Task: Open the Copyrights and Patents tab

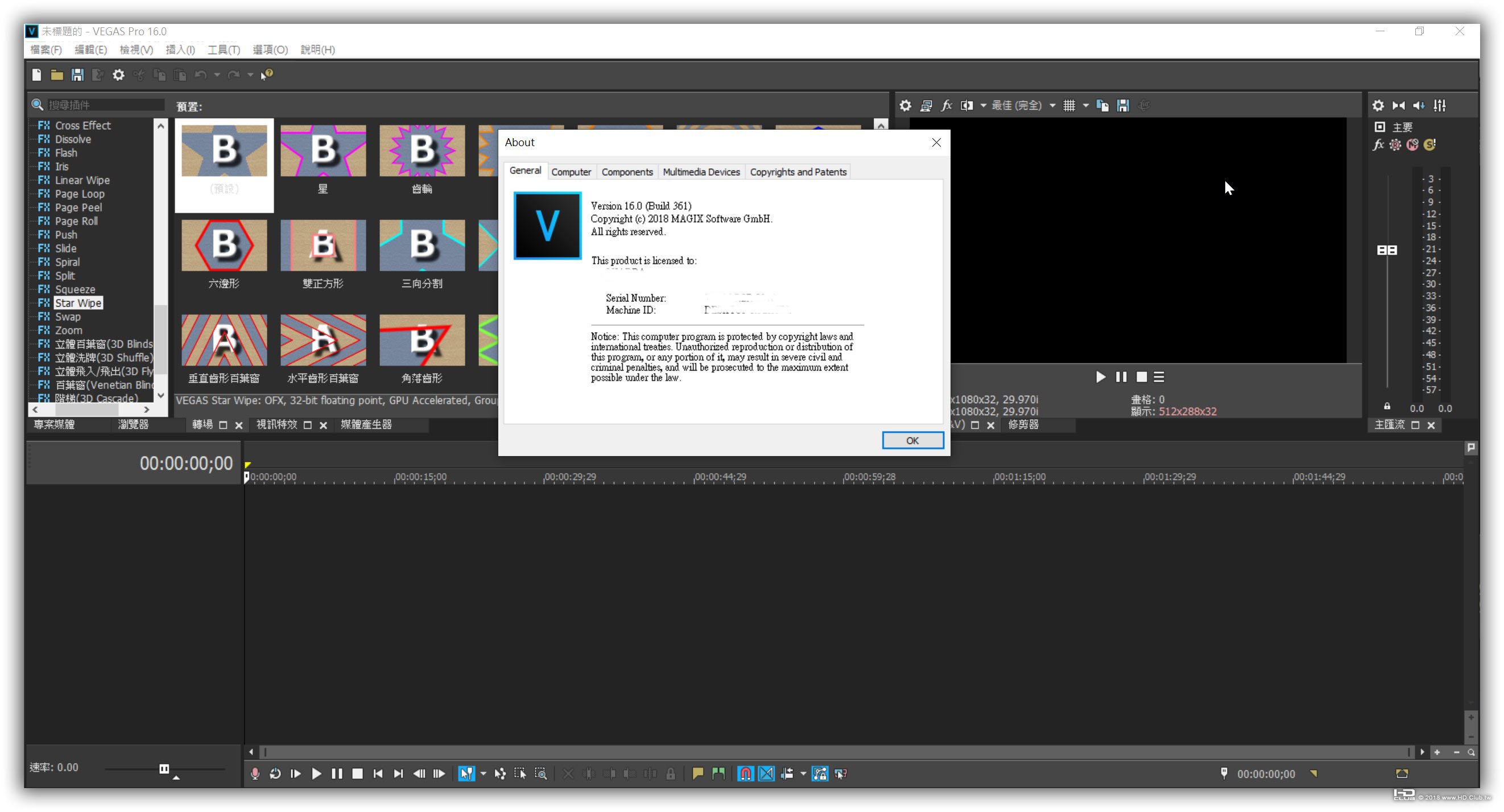Action: [x=798, y=172]
